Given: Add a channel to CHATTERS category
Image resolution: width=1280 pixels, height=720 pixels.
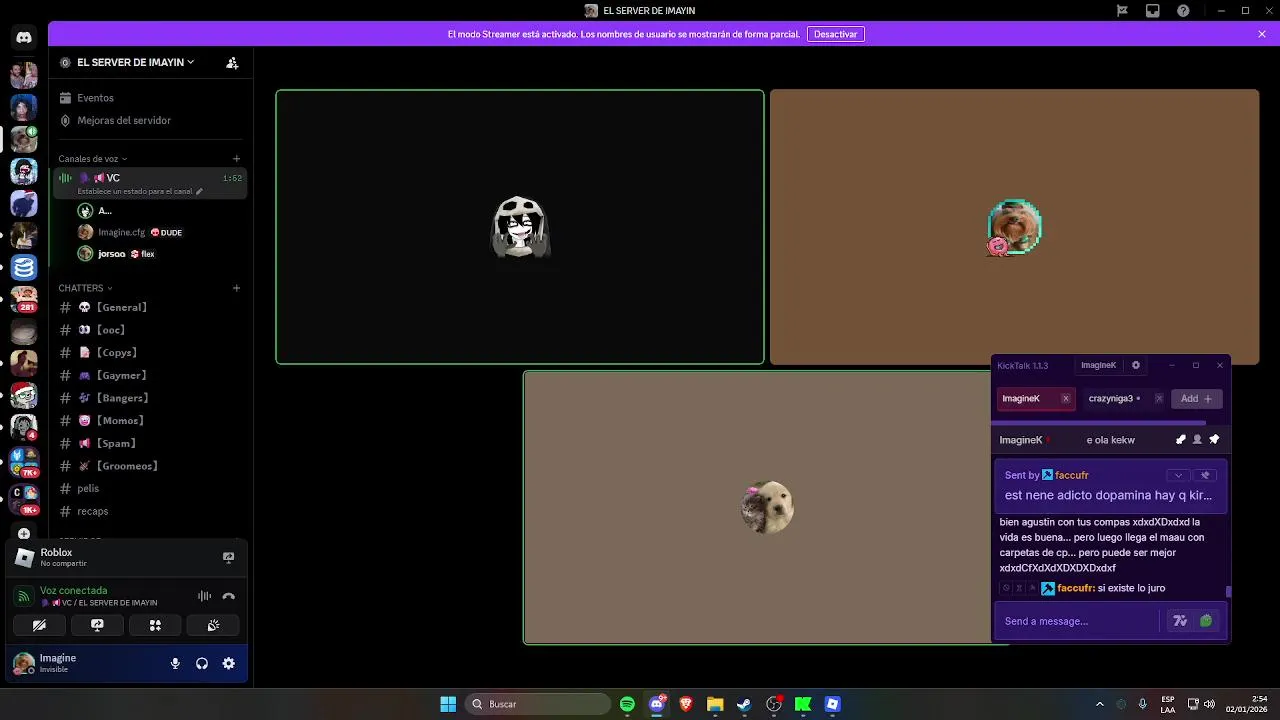Looking at the screenshot, I should point(236,288).
